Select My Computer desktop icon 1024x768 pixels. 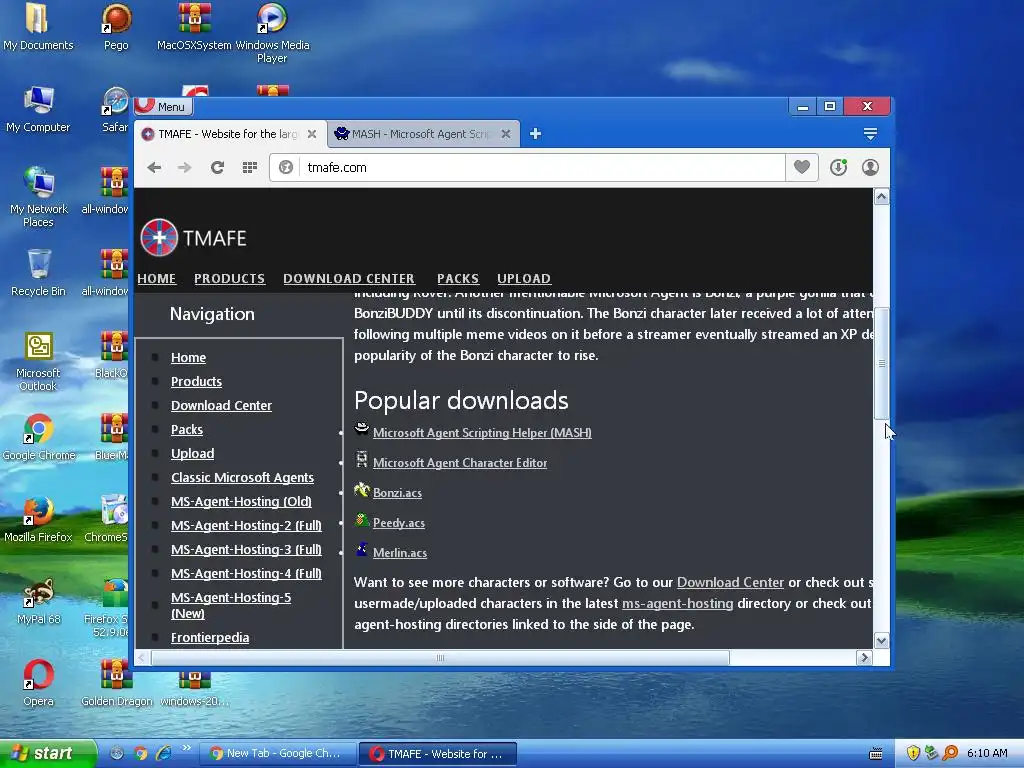point(38,110)
